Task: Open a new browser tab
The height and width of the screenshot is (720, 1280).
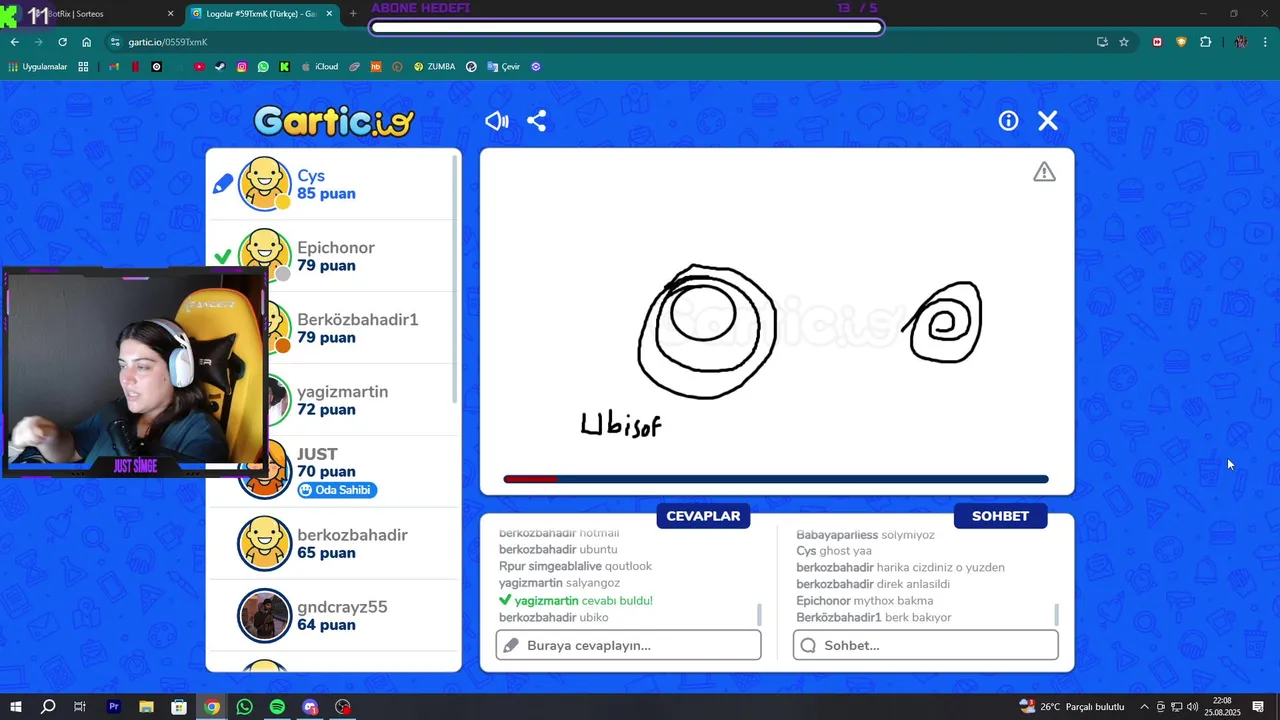Action: point(352,14)
